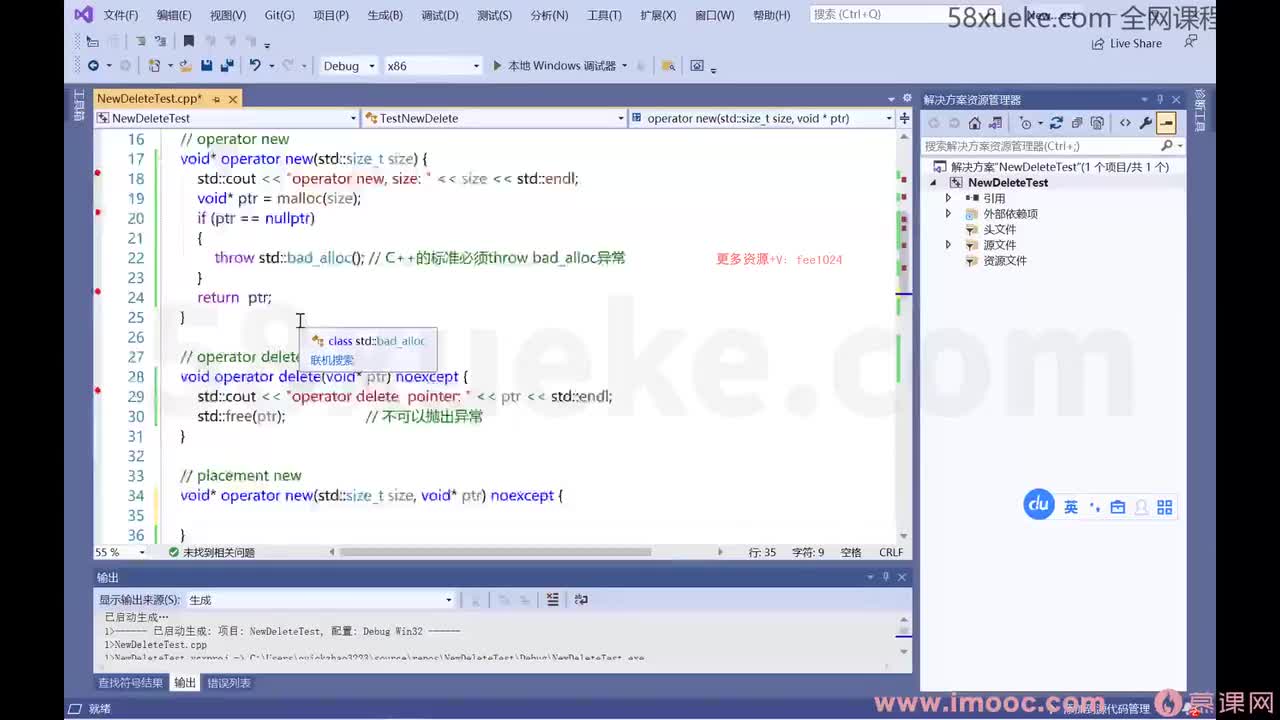Click the pending changes filter clock icon
Viewport: 1280px width, 720px height.
[x=1026, y=123]
